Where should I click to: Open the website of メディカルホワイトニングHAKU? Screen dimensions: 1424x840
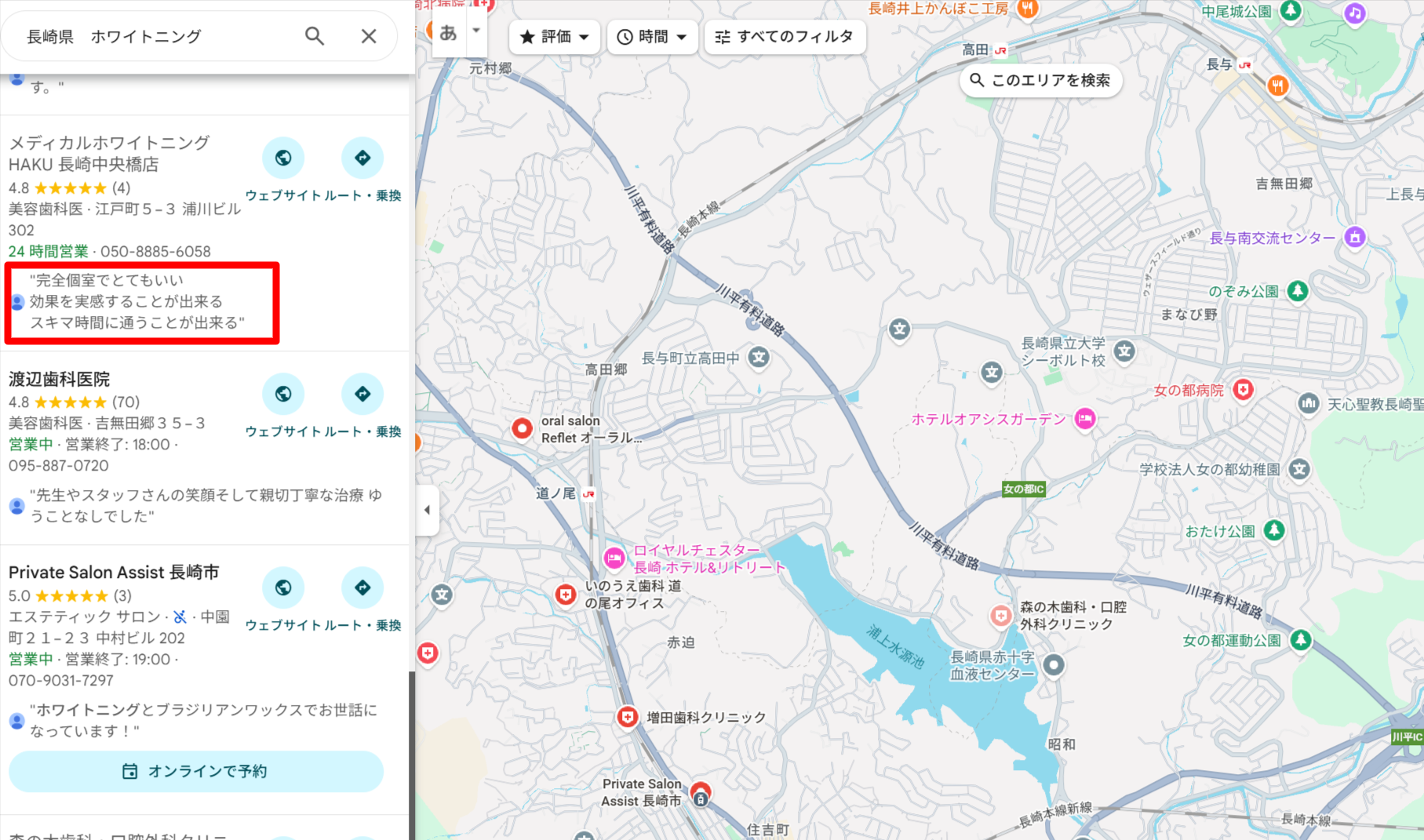[283, 158]
